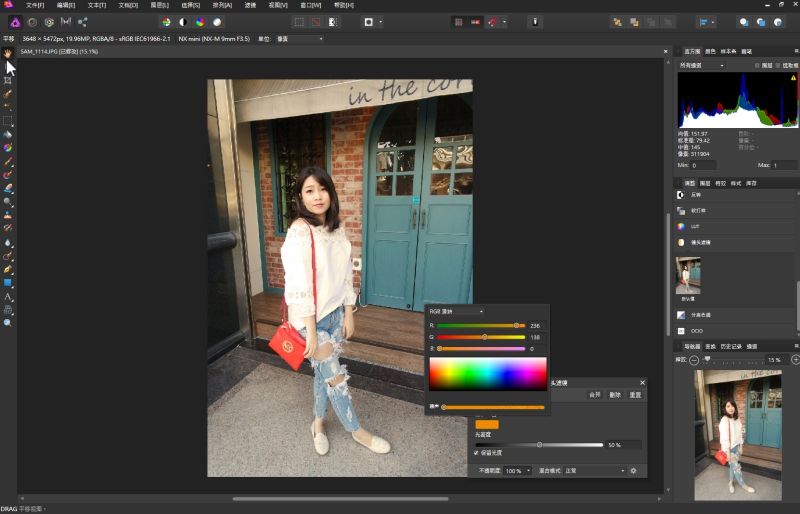Select the Crop tool in left toolbar

[x=8, y=80]
